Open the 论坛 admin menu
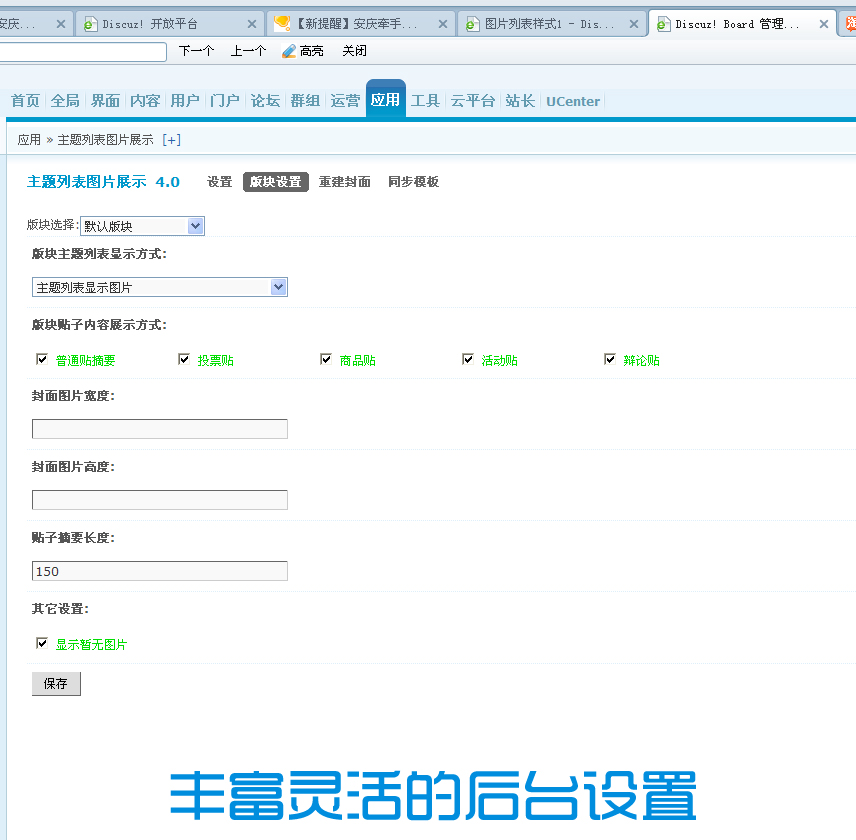 pos(265,101)
